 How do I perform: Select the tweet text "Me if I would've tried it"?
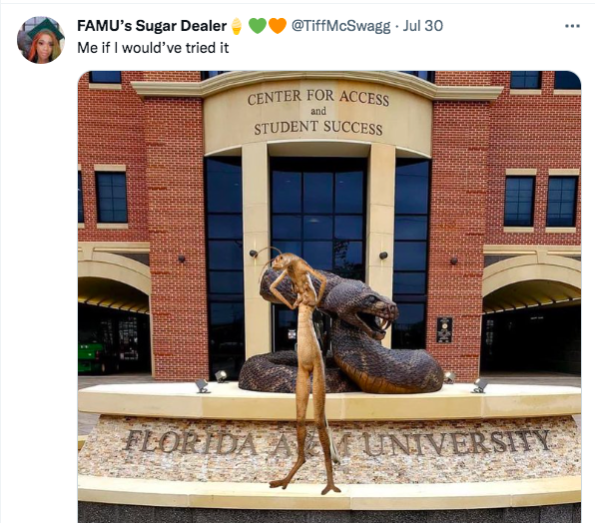(x=153, y=48)
